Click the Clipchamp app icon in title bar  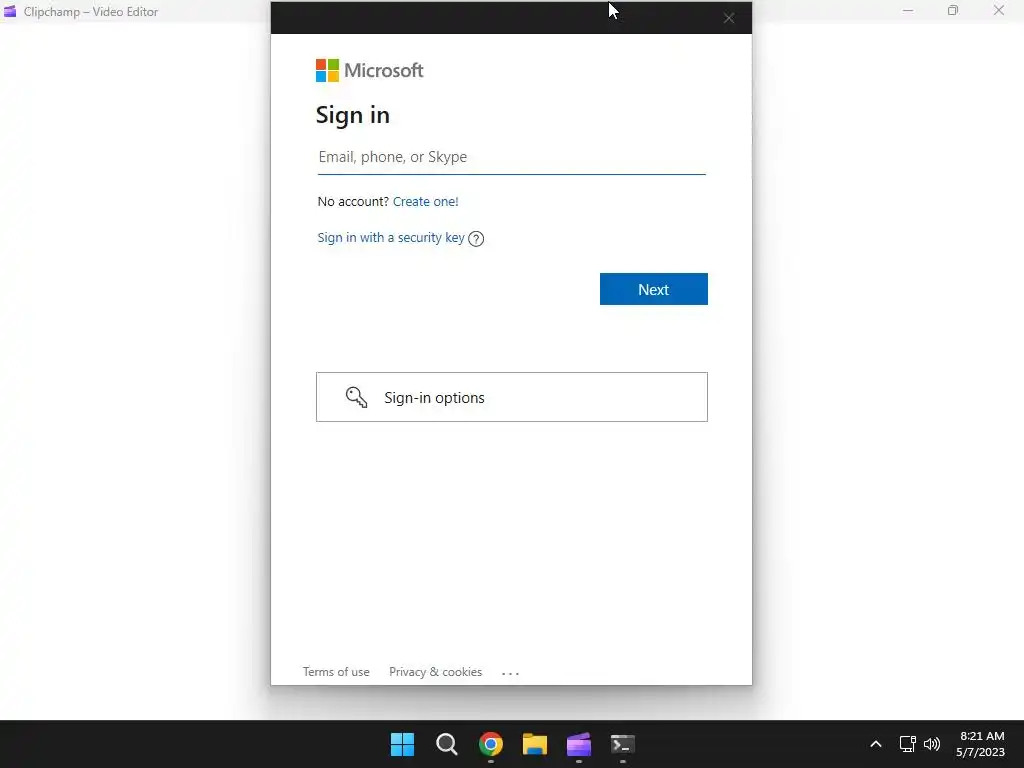coord(10,12)
